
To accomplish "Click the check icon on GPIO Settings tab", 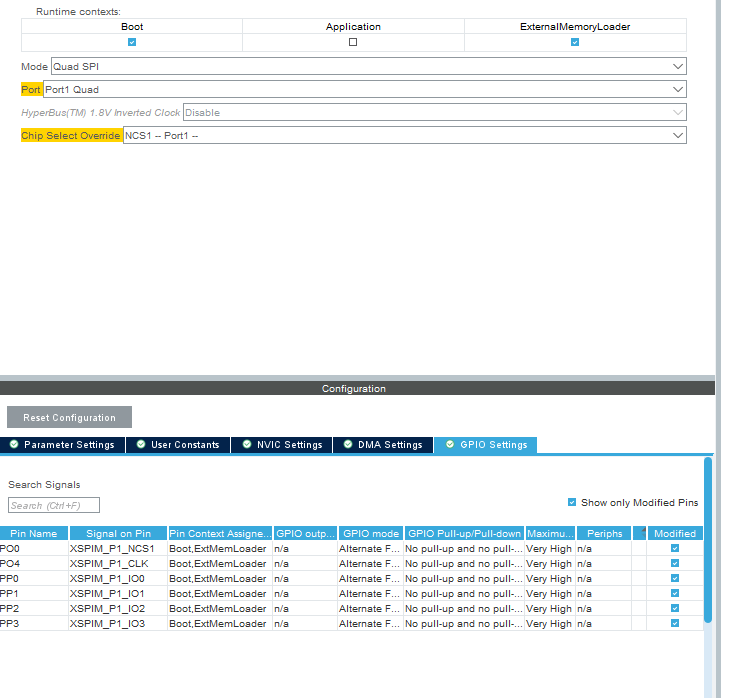I will [450, 444].
